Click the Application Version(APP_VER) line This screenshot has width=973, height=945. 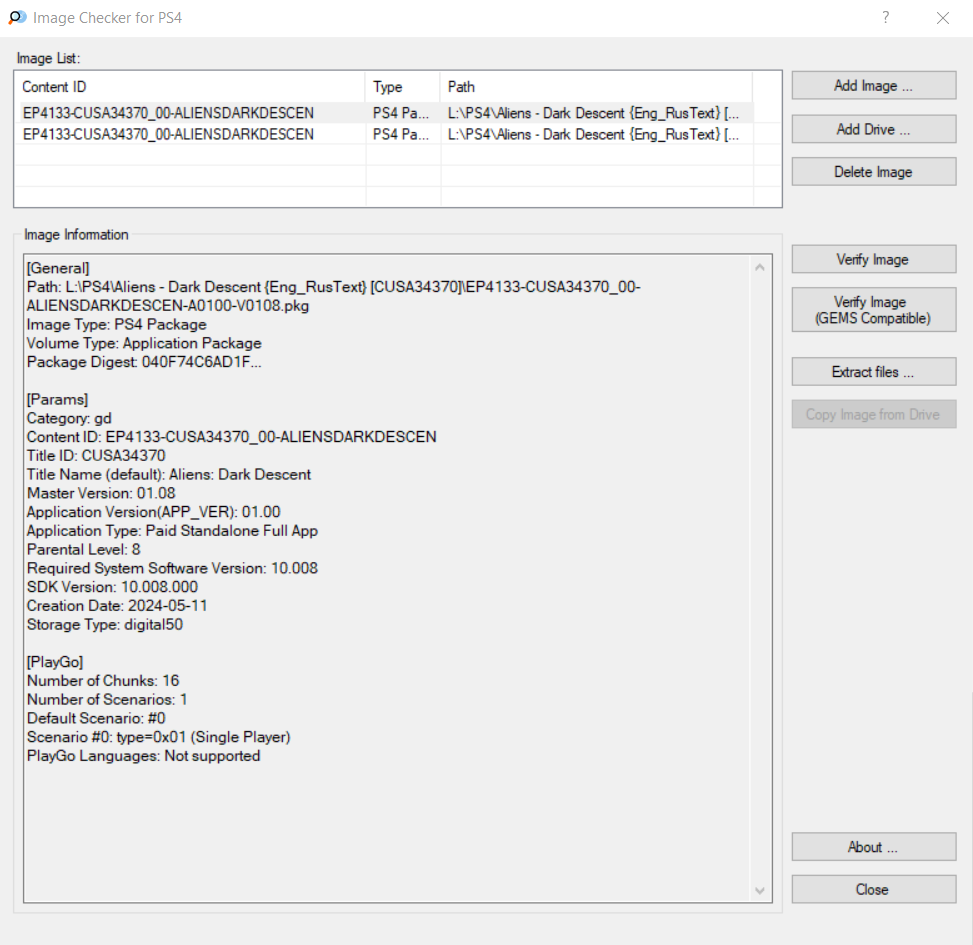tap(153, 512)
